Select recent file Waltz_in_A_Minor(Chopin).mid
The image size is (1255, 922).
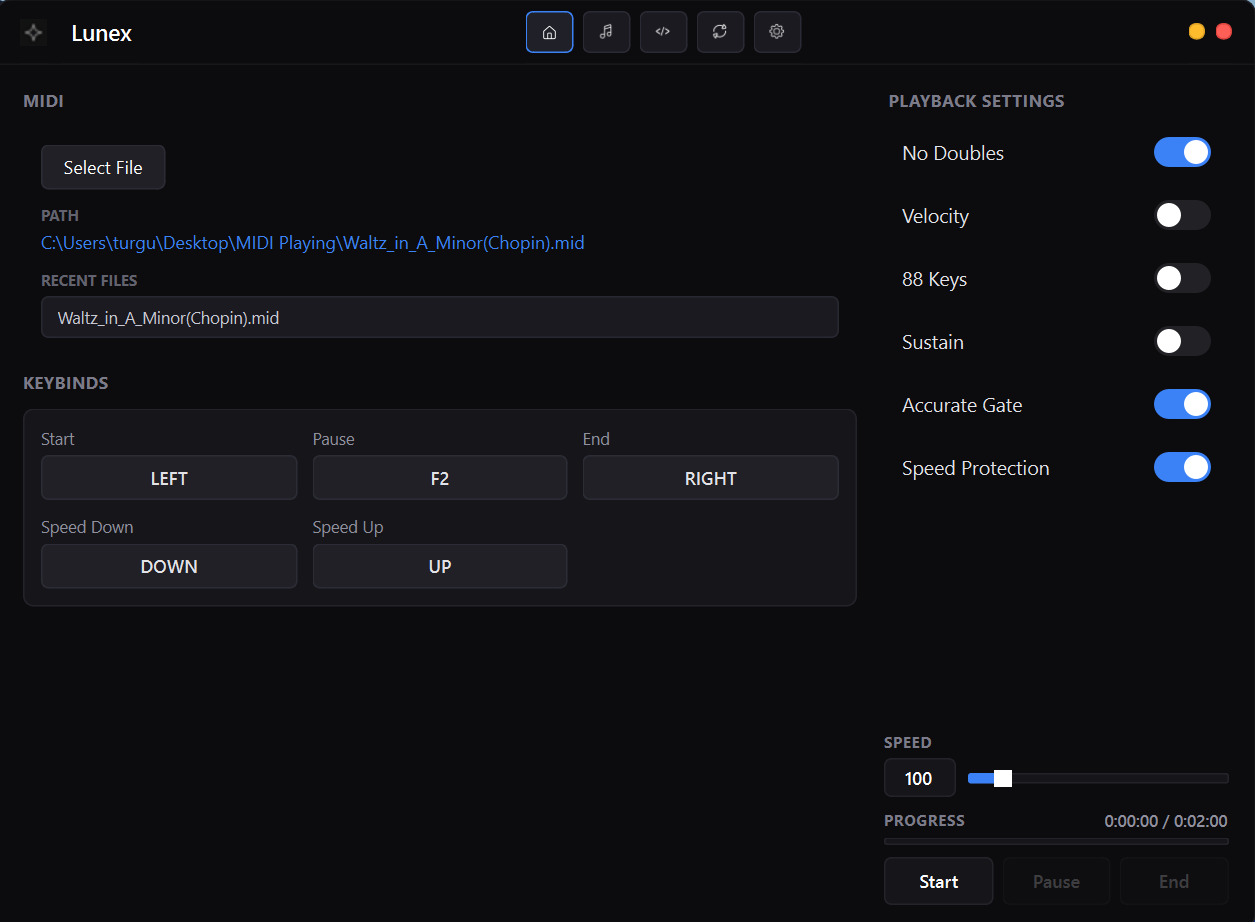(x=439, y=317)
